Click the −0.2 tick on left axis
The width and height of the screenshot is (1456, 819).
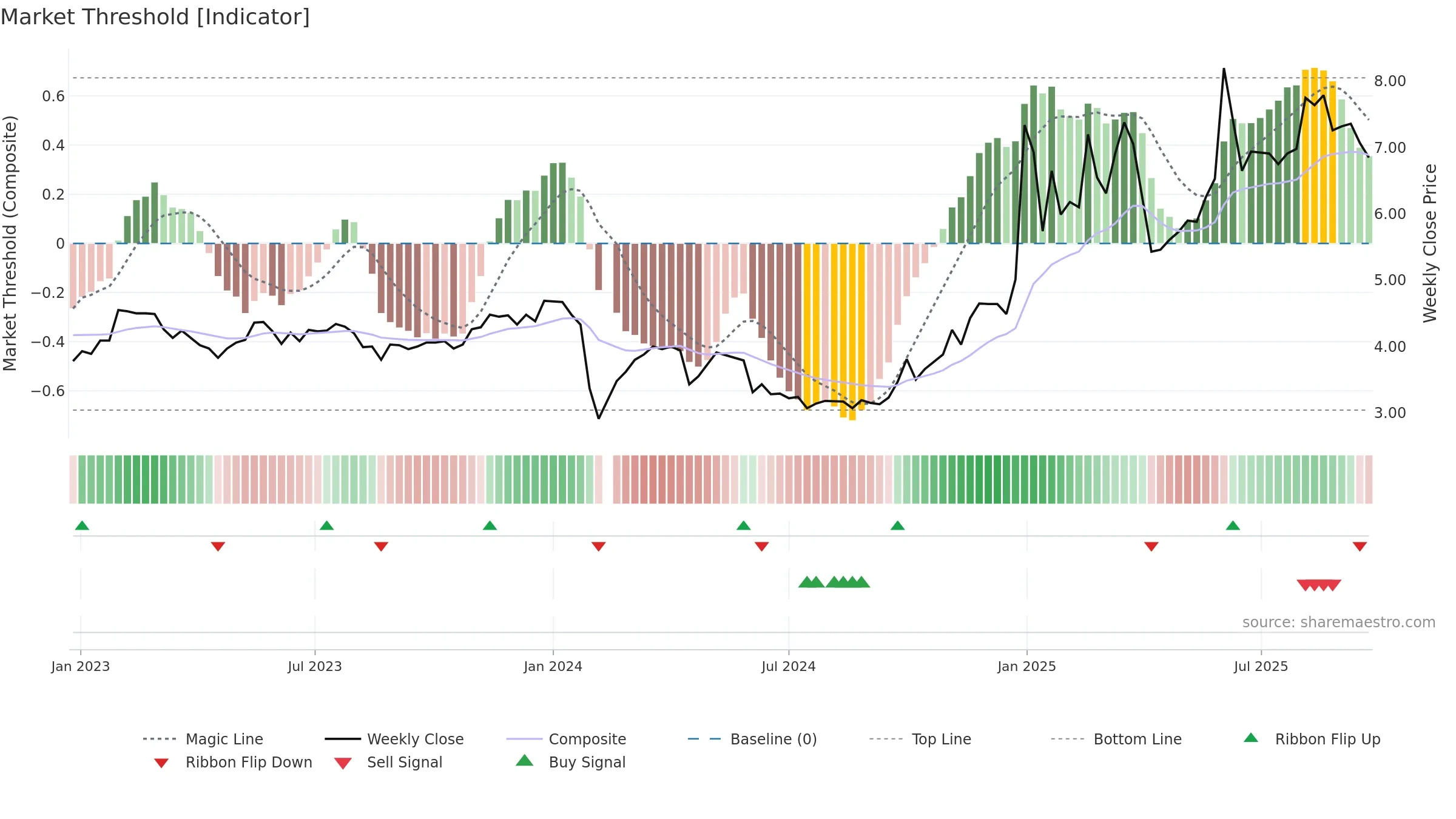pos(48,293)
